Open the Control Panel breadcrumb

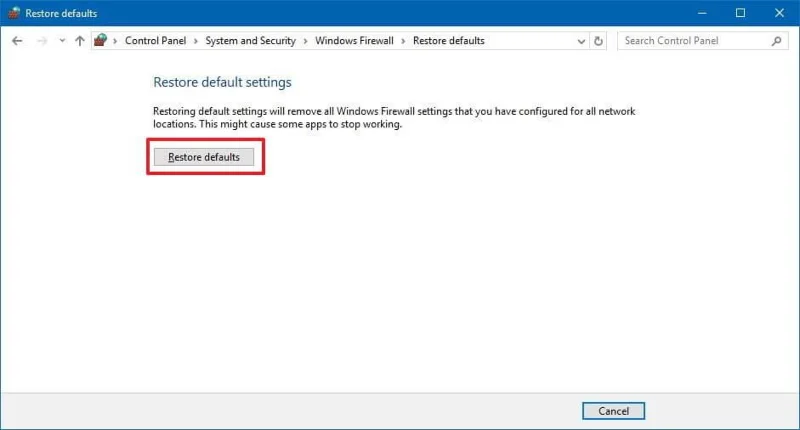[x=155, y=41]
